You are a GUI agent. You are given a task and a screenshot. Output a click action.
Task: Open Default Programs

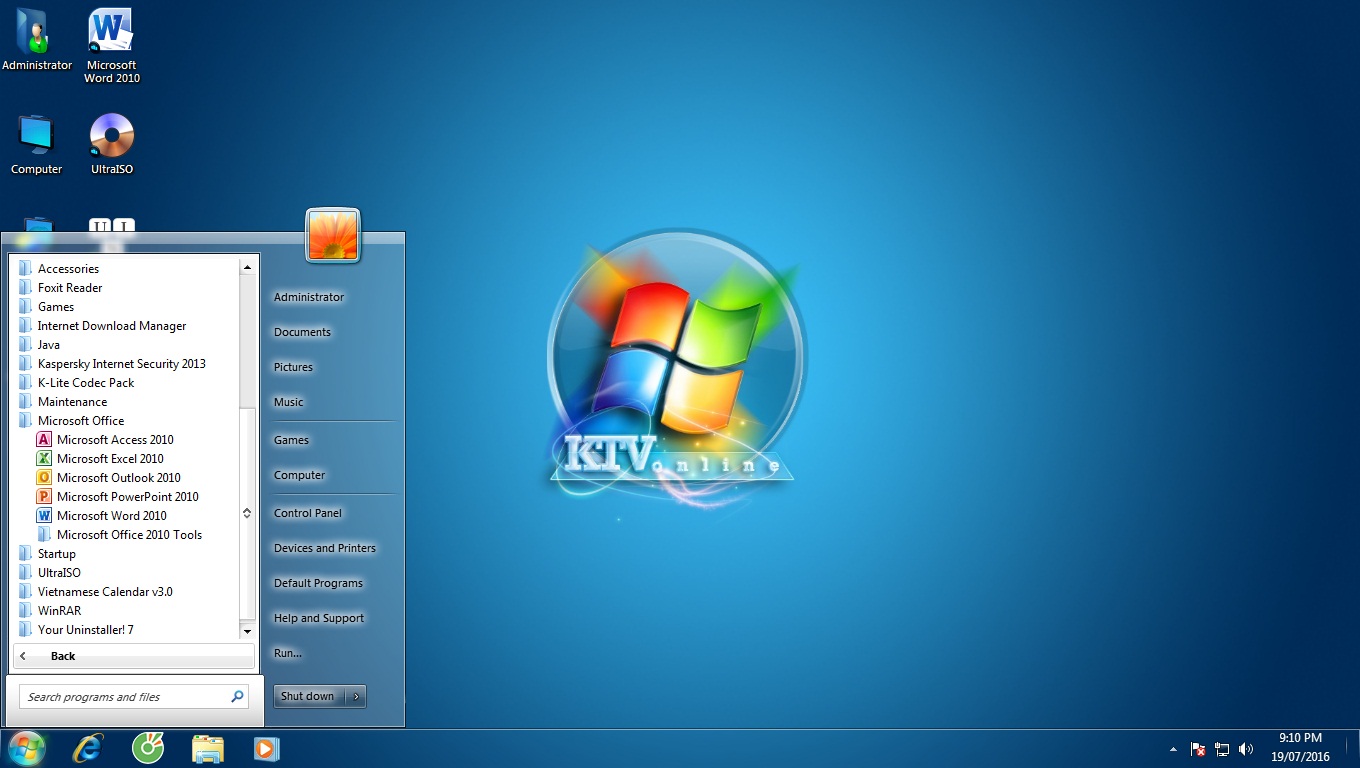318,583
